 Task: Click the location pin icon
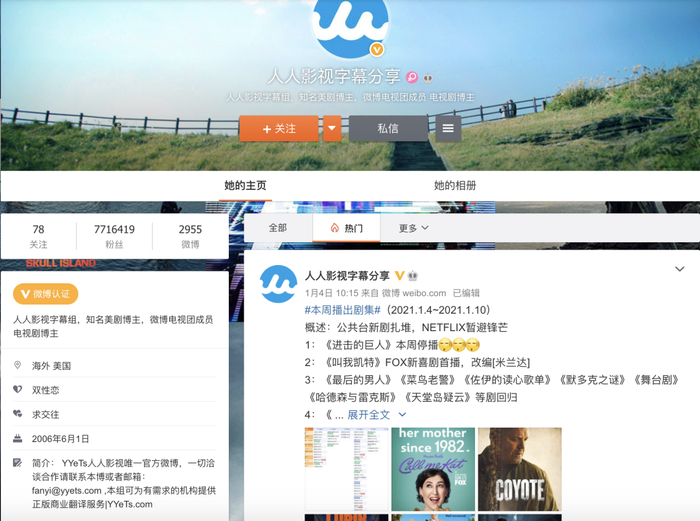coord(17,365)
